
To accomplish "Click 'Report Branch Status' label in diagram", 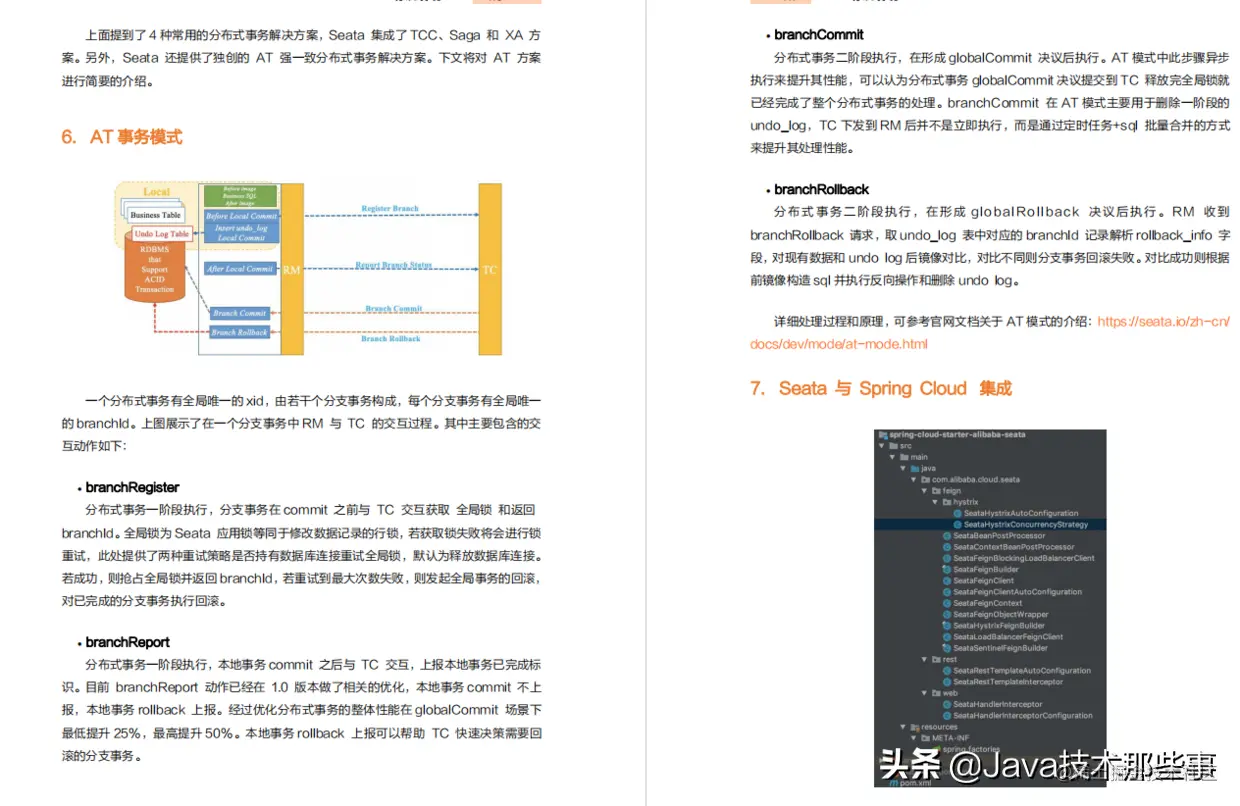I will click(393, 265).
